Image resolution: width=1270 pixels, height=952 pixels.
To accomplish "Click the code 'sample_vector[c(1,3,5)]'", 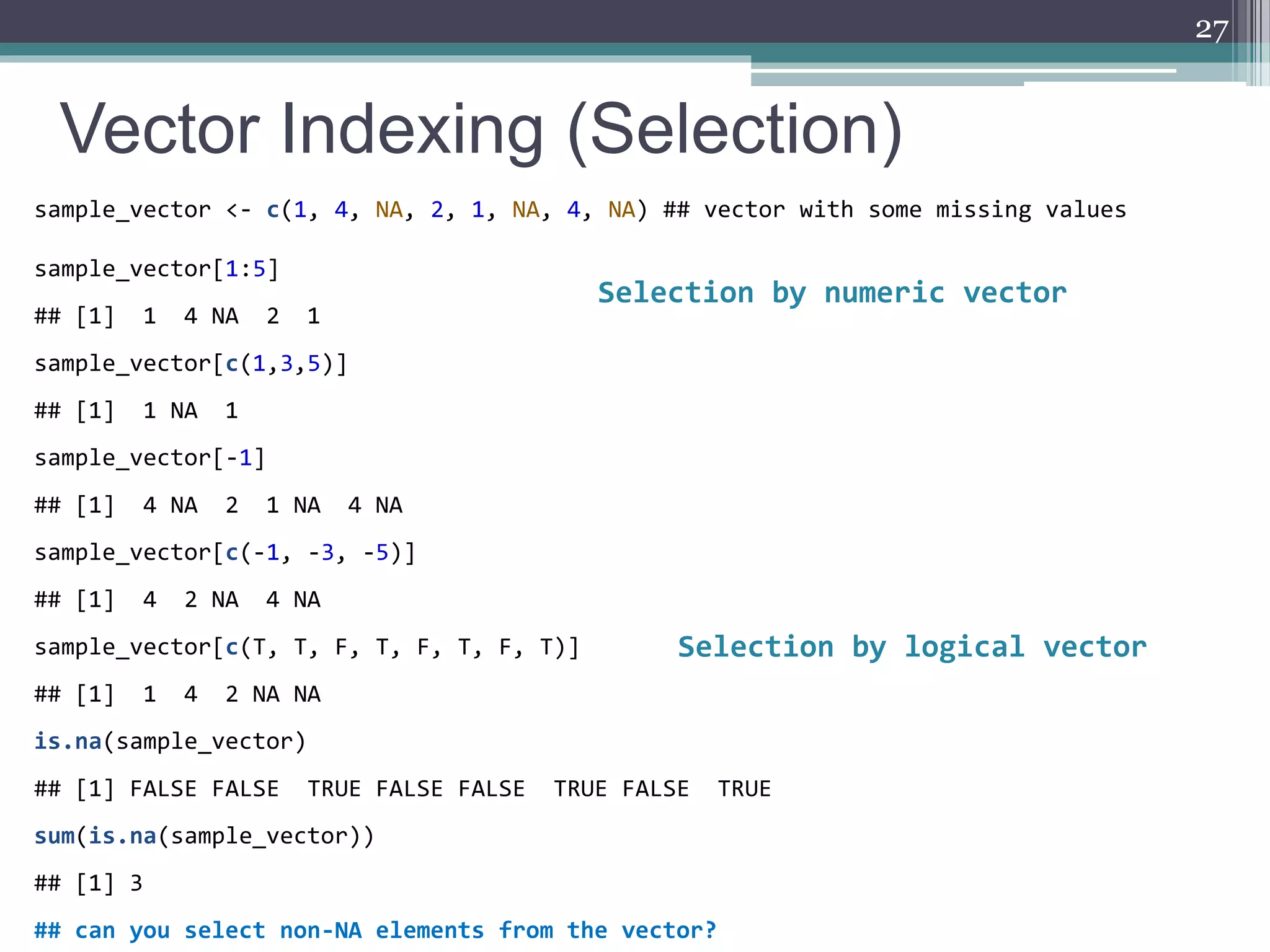I will [x=191, y=364].
